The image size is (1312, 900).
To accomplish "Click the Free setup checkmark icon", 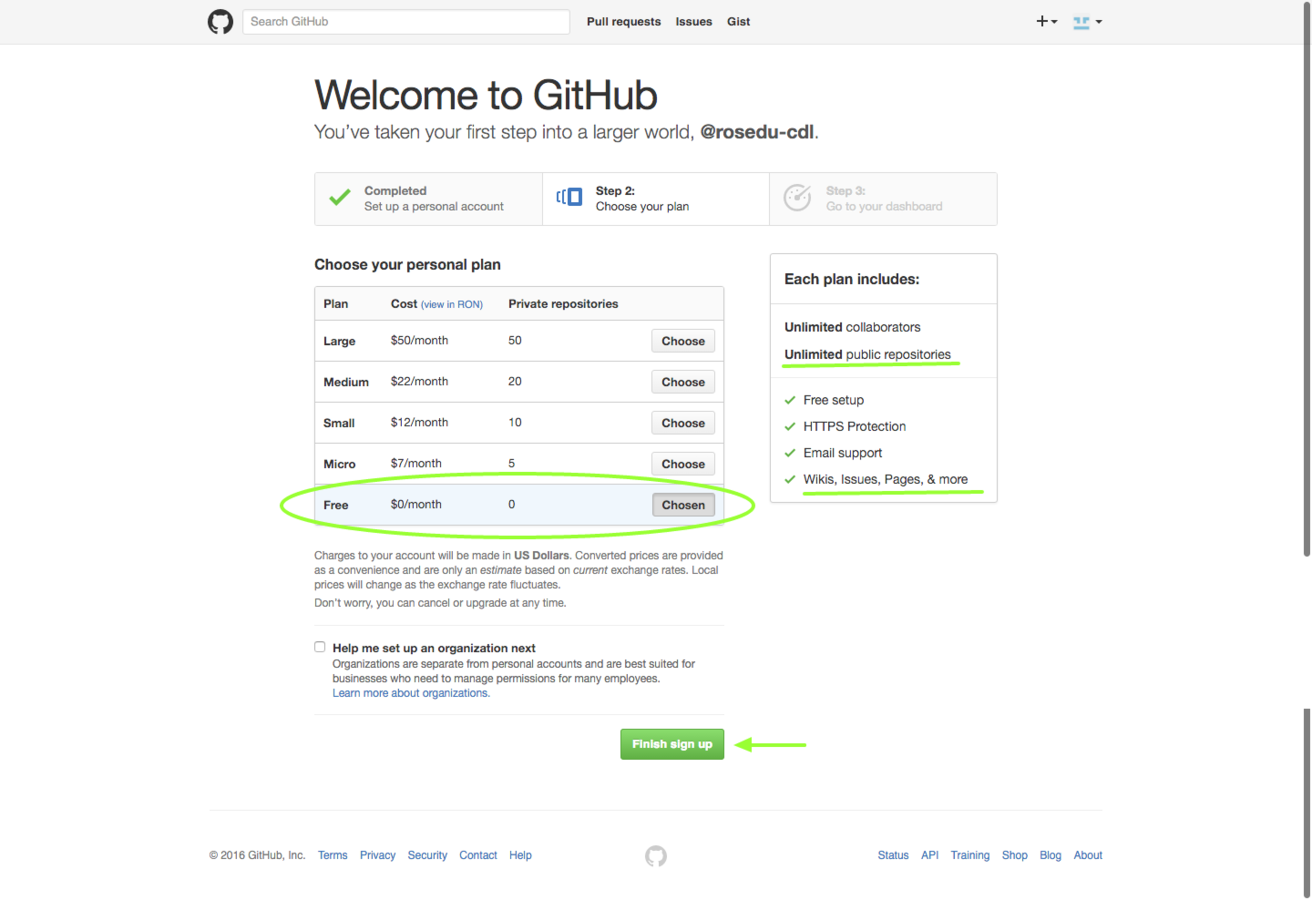I will coord(790,400).
